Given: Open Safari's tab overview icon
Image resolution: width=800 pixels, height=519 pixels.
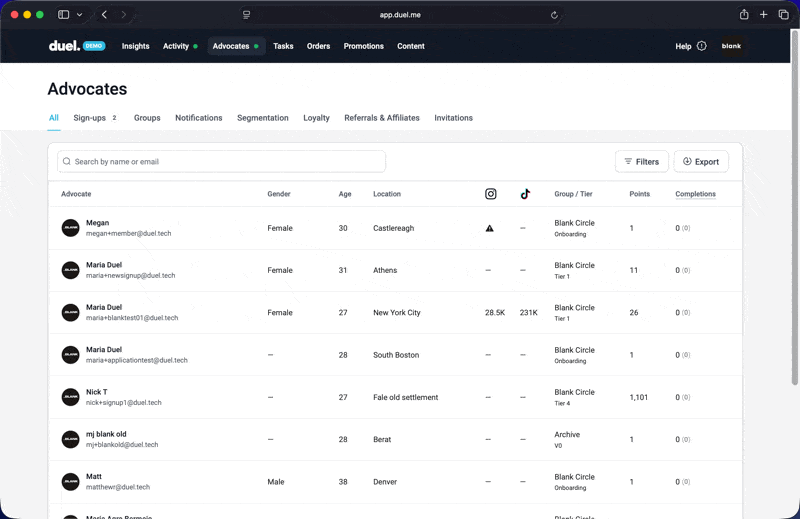Looking at the screenshot, I should pyautogui.click(x=783, y=15).
